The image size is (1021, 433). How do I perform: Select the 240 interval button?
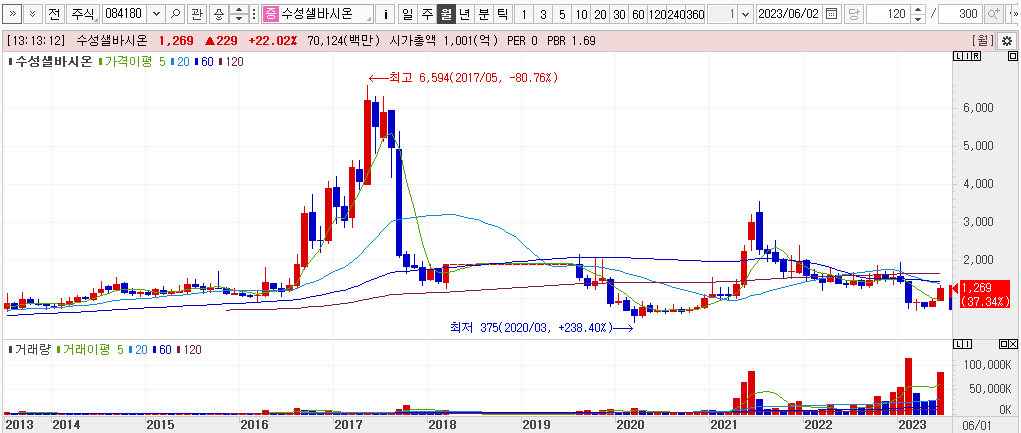[x=676, y=14]
